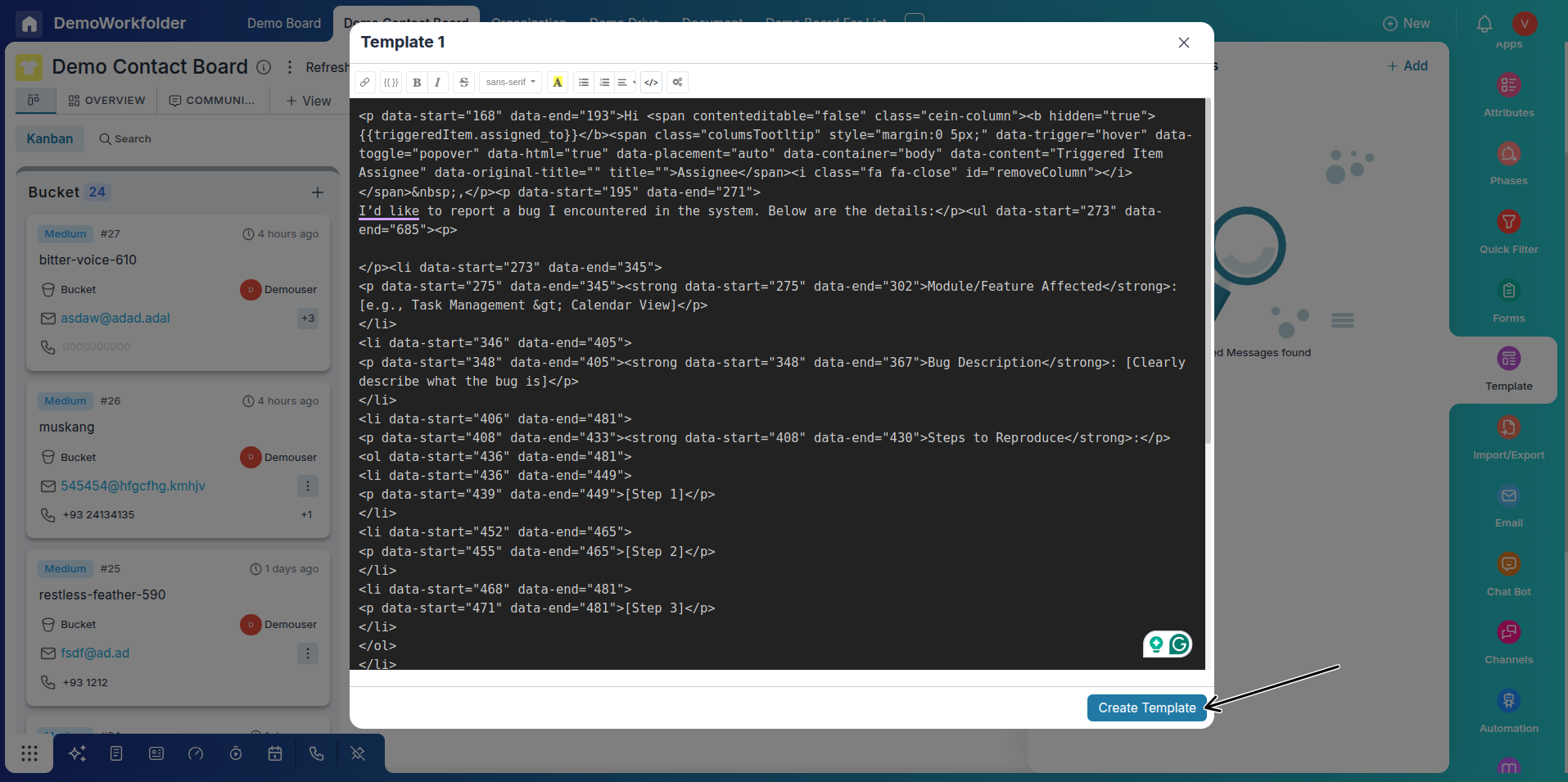Image resolution: width=1568 pixels, height=782 pixels.
Task: Switch to the OVERVIEW tab
Action: (106, 100)
